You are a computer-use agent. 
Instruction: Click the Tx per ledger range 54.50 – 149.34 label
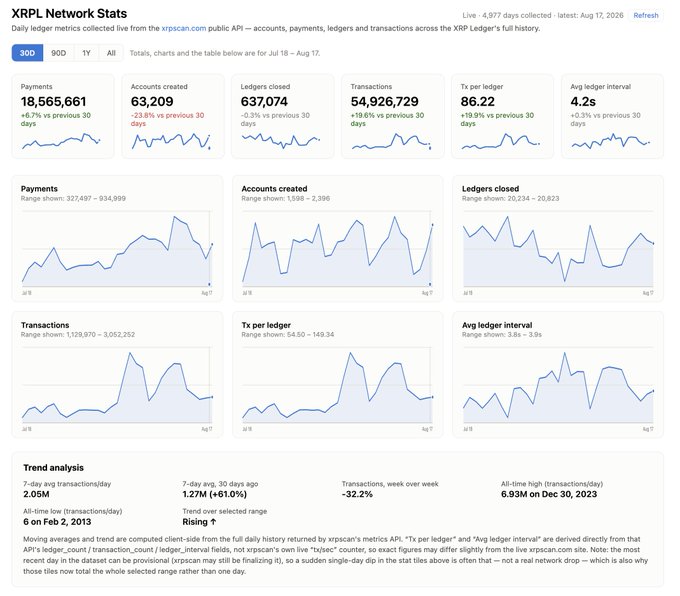coord(288,334)
